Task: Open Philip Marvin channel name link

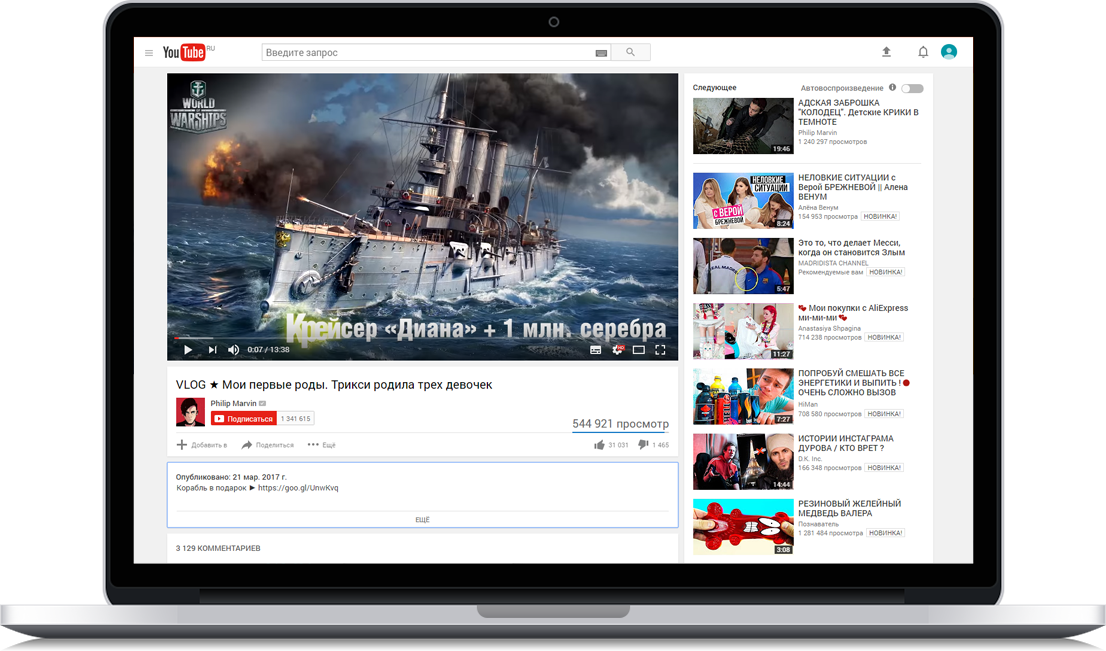Action: tap(233, 403)
